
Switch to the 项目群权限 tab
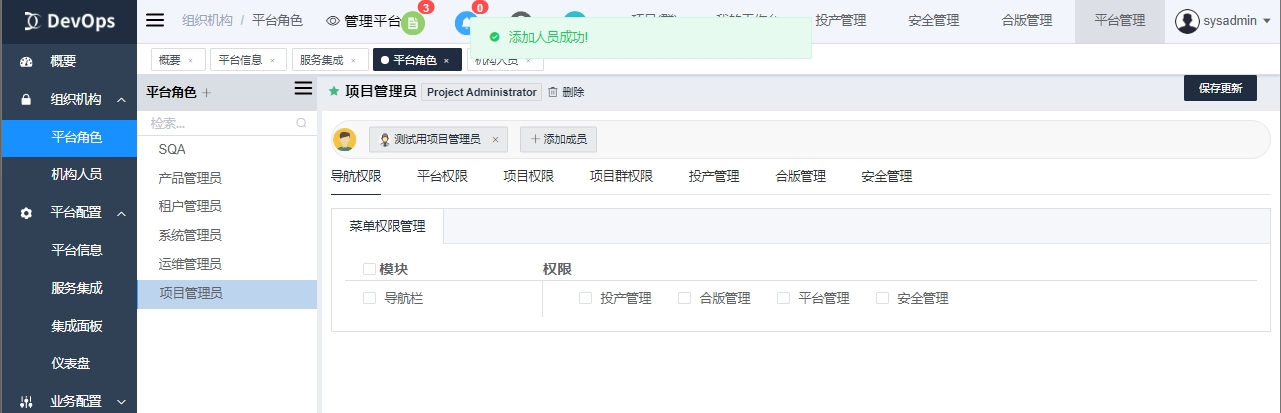tap(621, 176)
